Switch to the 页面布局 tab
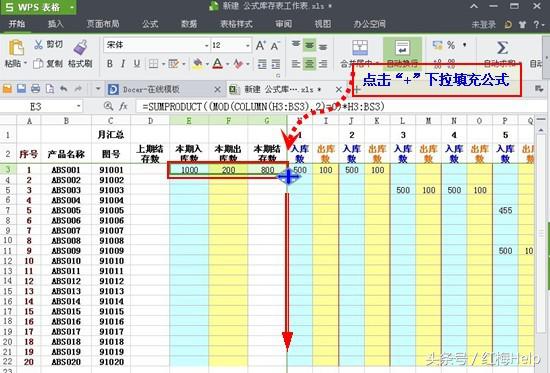This screenshot has height=373, width=550. tap(103, 24)
